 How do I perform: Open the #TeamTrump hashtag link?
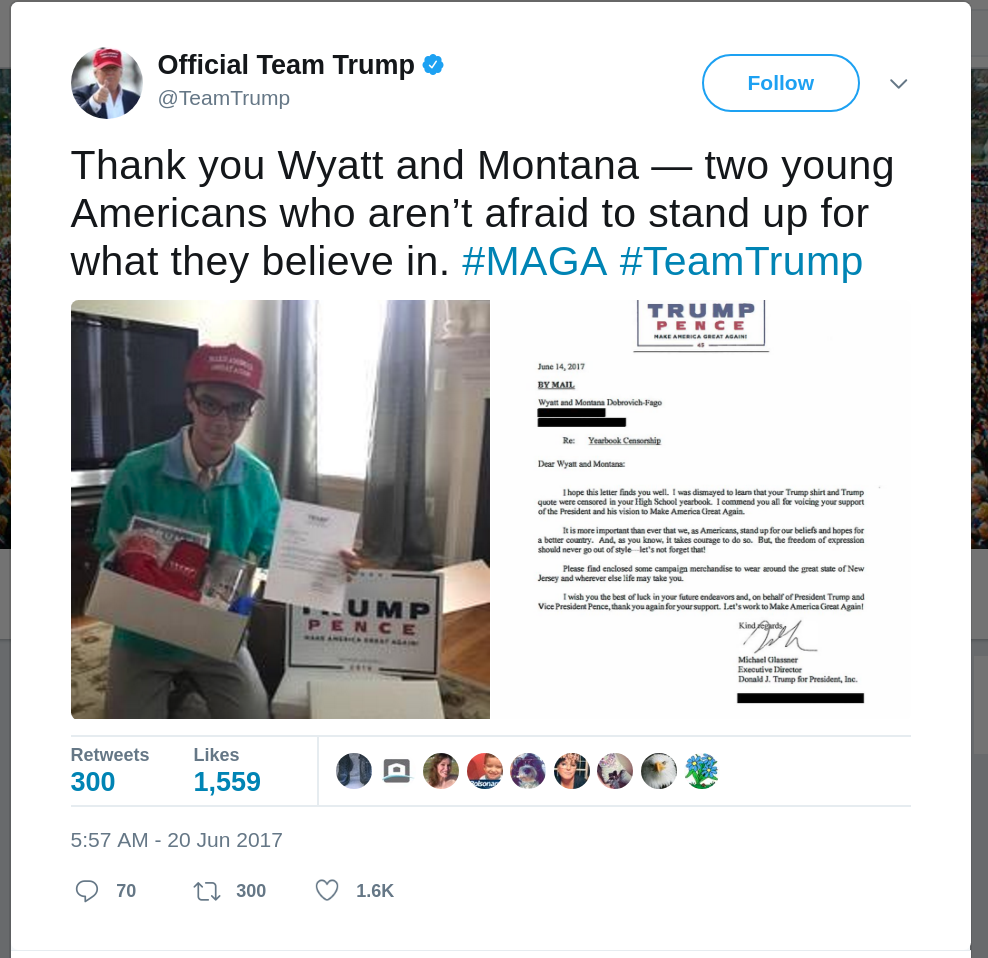(x=741, y=261)
